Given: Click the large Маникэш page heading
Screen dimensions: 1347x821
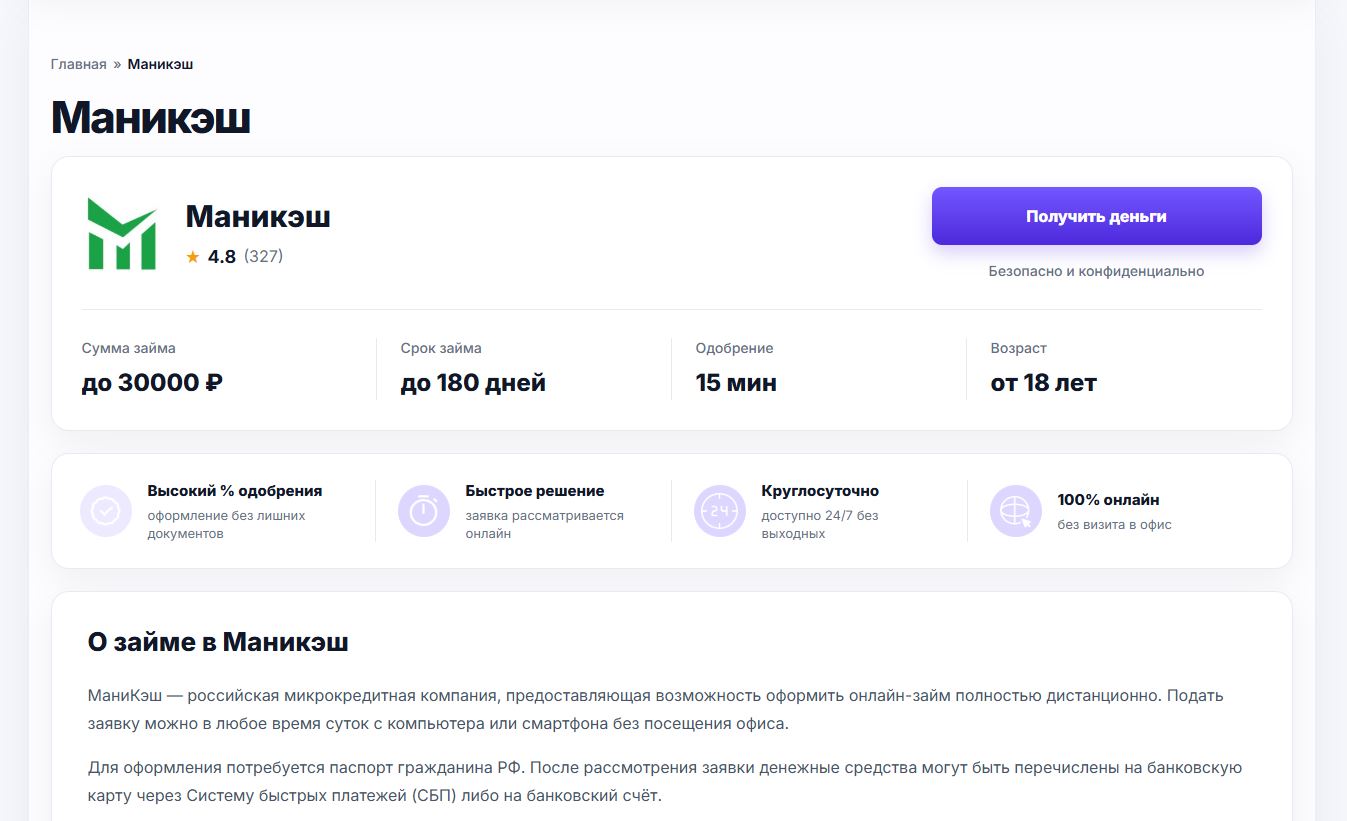Looking at the screenshot, I should [150, 118].
